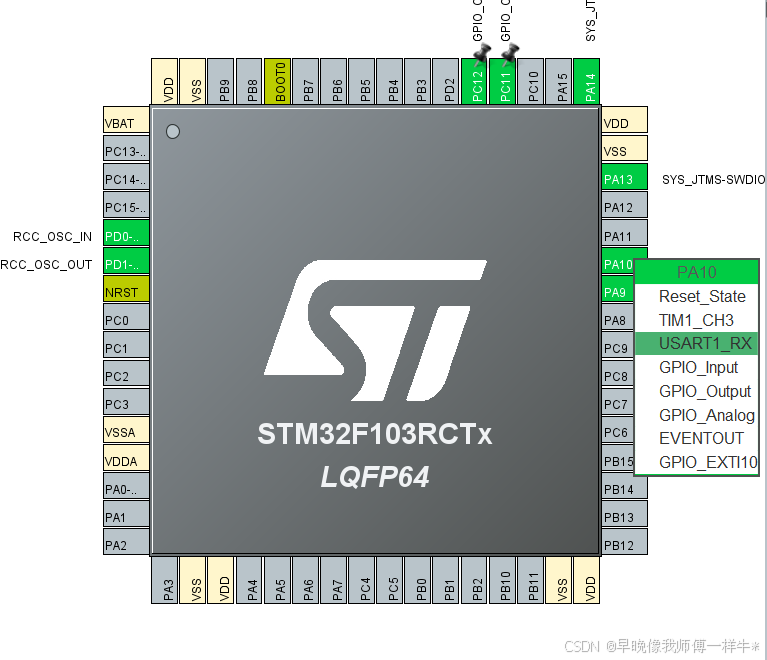This screenshot has height=660, width=767.
Task: Click the PC13 pin
Action: point(126,149)
